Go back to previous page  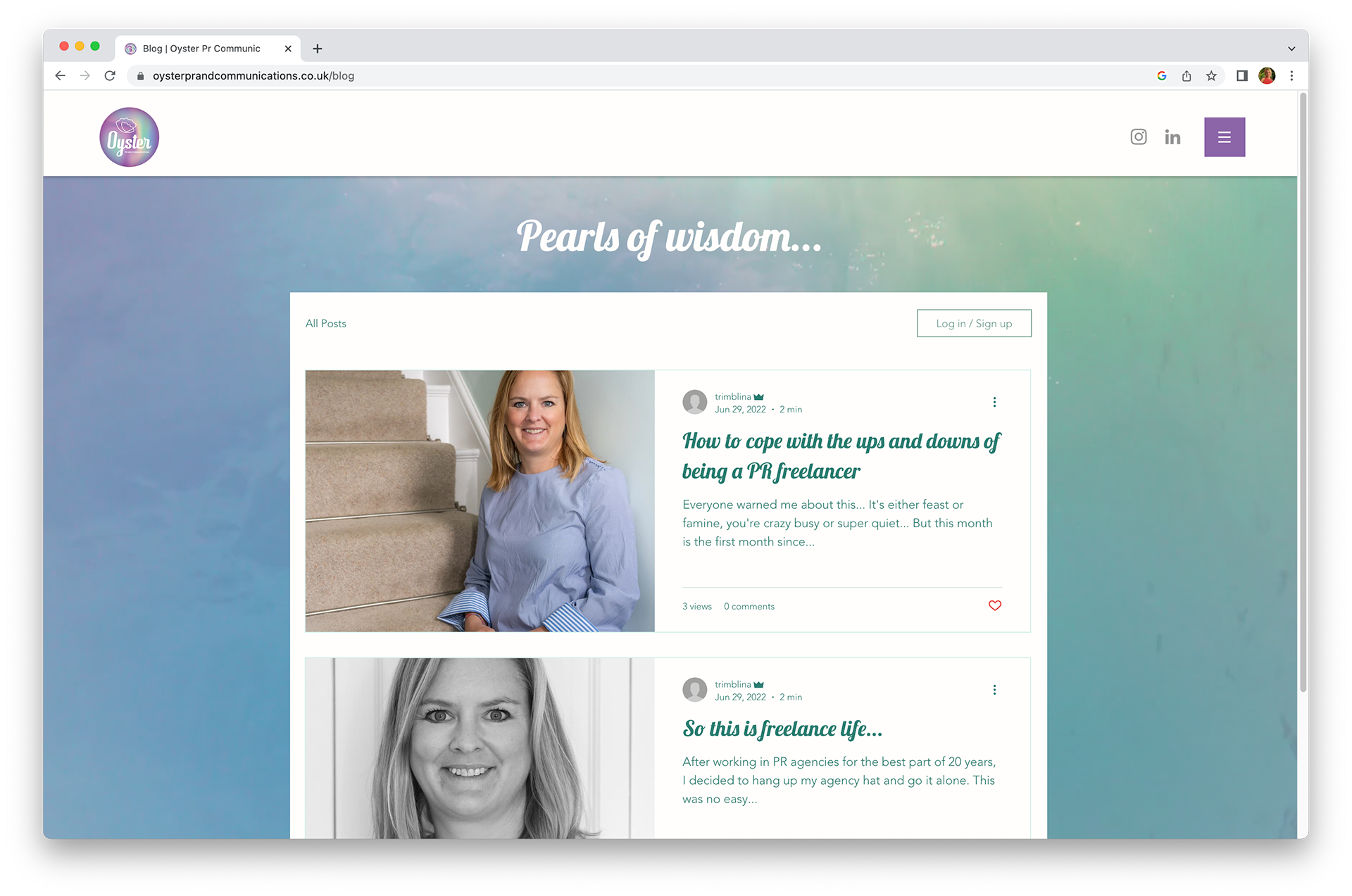coord(61,76)
